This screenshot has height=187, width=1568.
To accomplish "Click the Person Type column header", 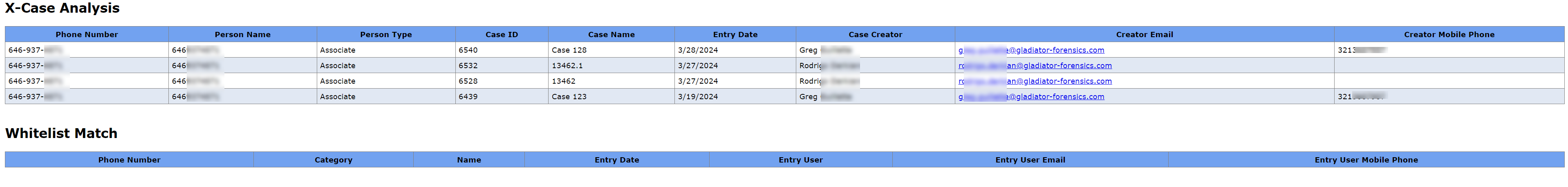I will 385,35.
